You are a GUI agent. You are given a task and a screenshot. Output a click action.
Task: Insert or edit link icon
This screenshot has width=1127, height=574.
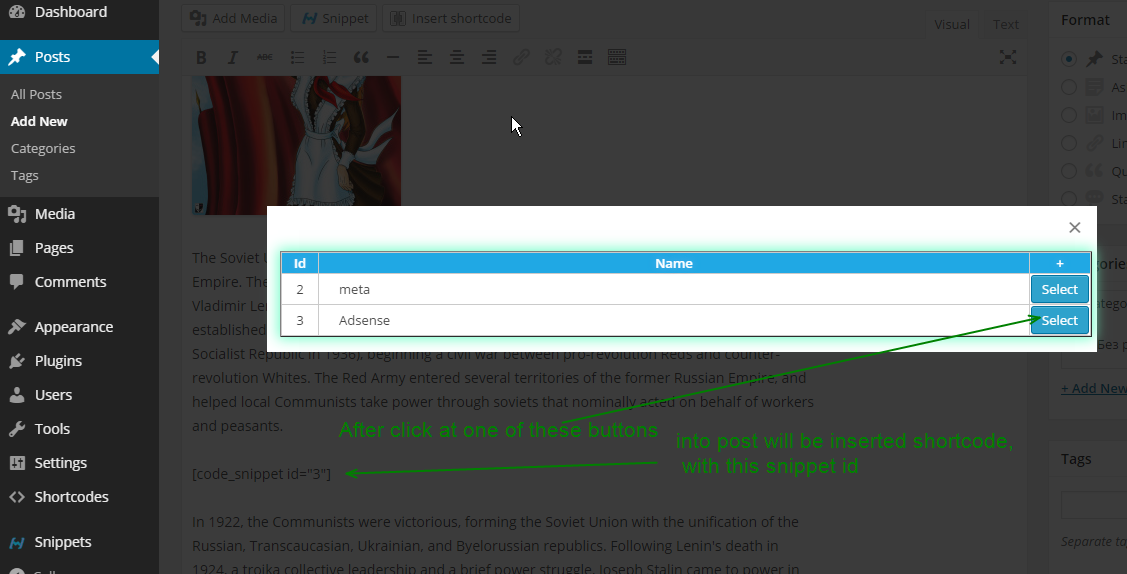pos(521,57)
